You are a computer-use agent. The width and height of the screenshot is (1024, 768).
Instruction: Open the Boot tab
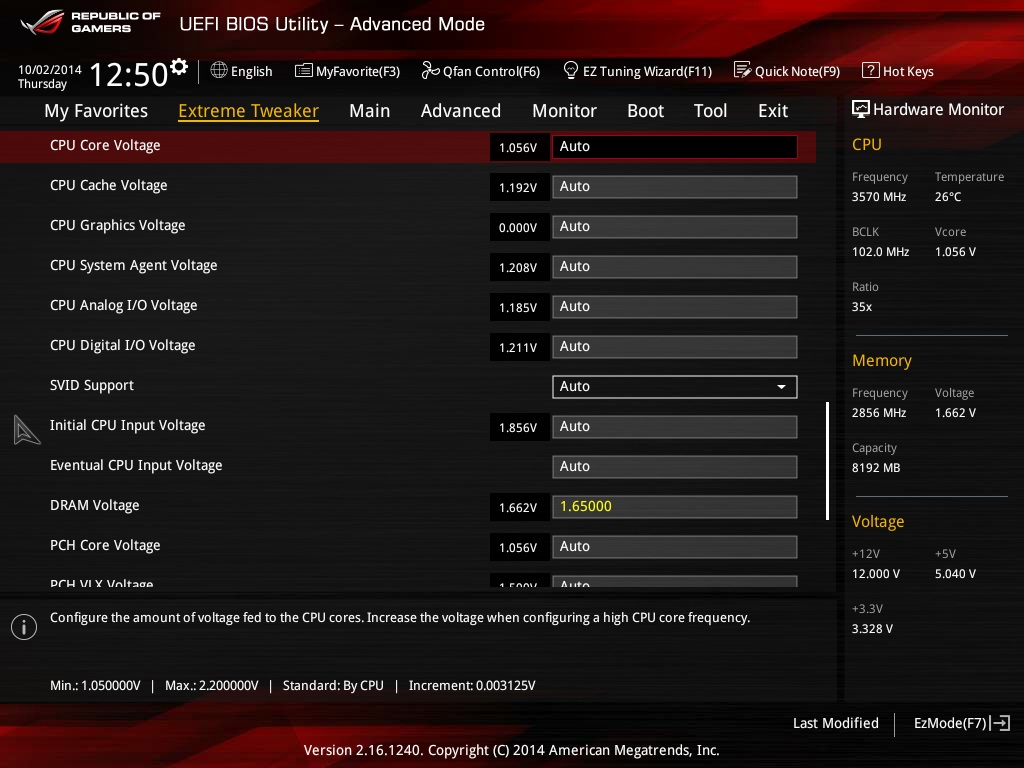(x=645, y=110)
